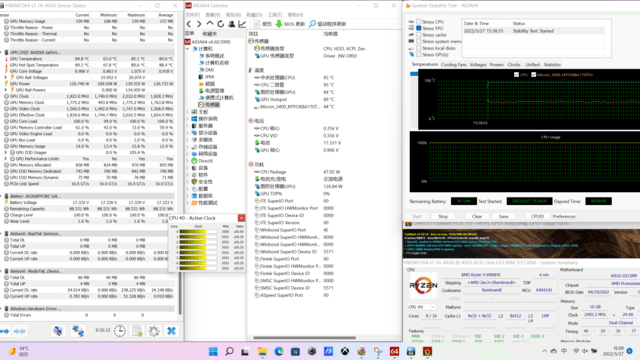Toggle Micron_3400 graph line checkbox
Viewport: 640px width, 360px height.
click(533, 75)
